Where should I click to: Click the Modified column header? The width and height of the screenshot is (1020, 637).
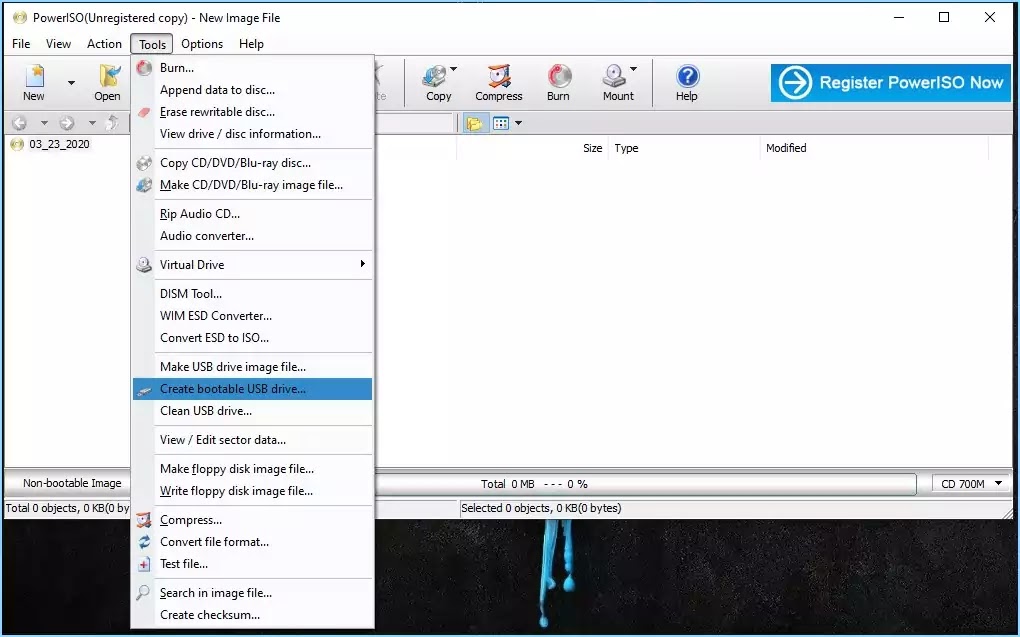786,148
